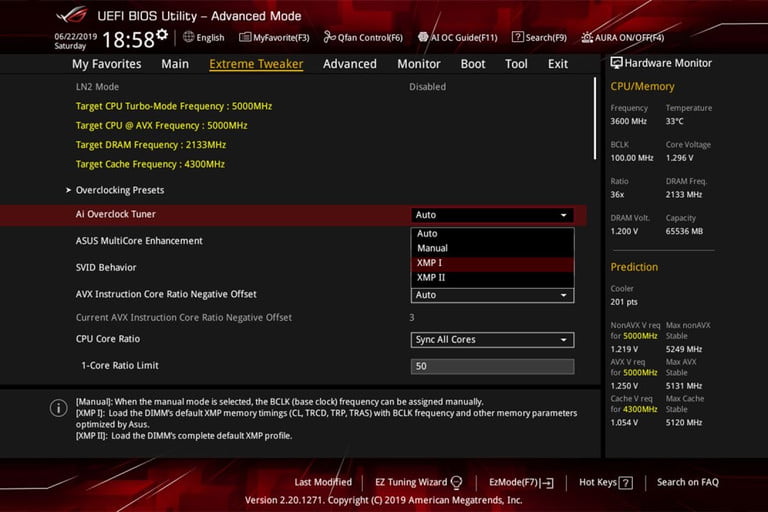The image size is (768, 512).
Task: Expand Overclocking Presets submenu
Action: (x=120, y=190)
